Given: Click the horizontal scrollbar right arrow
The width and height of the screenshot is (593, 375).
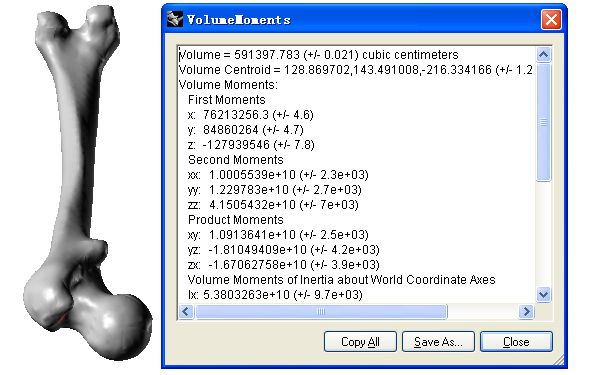Looking at the screenshot, I should pos(526,312).
